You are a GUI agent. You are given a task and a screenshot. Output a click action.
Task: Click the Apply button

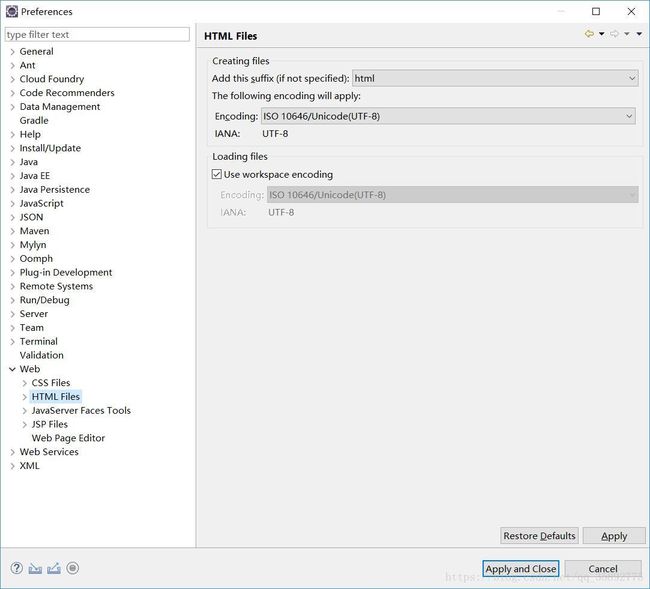(x=614, y=536)
